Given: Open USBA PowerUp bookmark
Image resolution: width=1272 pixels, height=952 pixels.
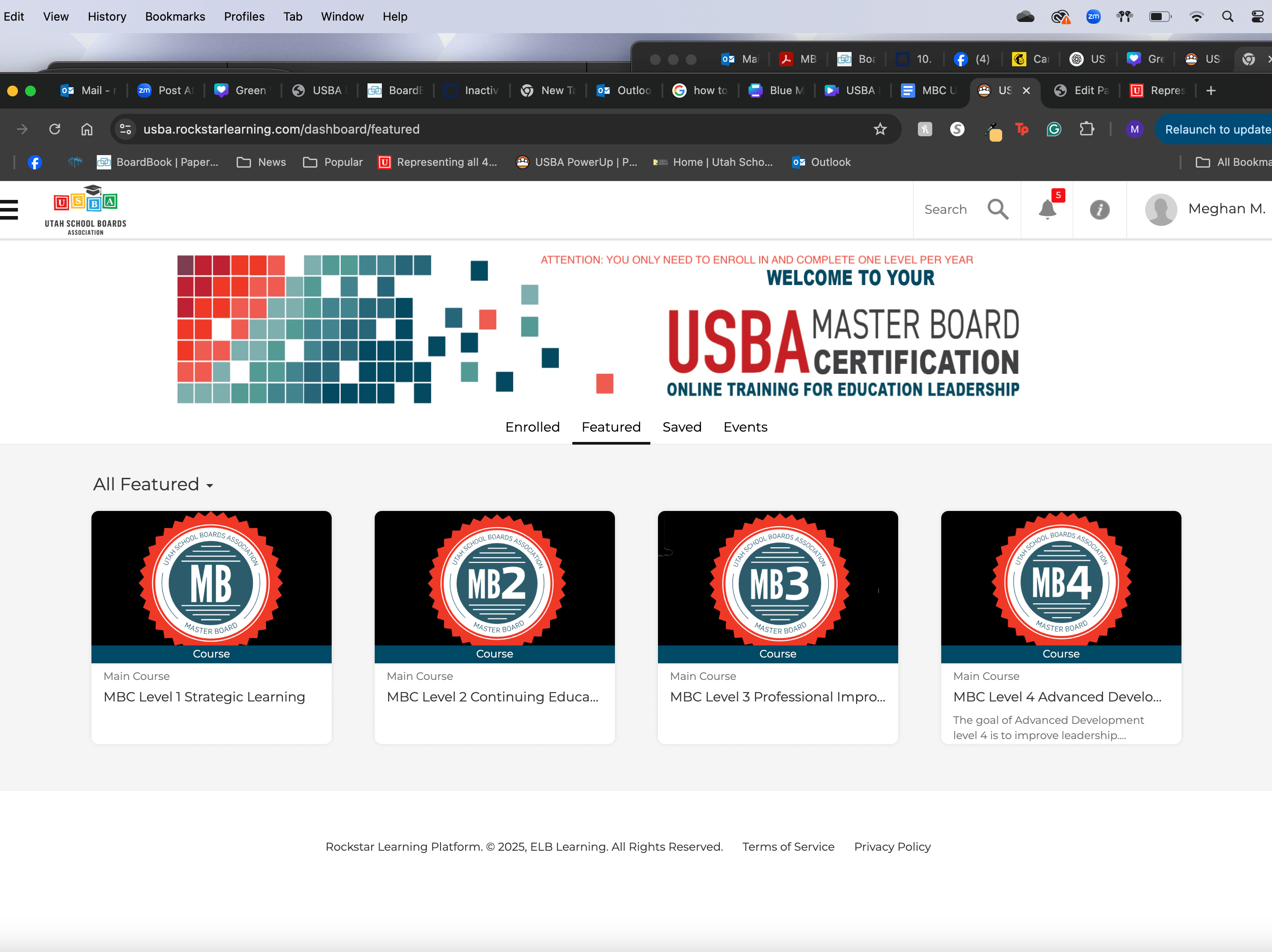Looking at the screenshot, I should point(577,162).
